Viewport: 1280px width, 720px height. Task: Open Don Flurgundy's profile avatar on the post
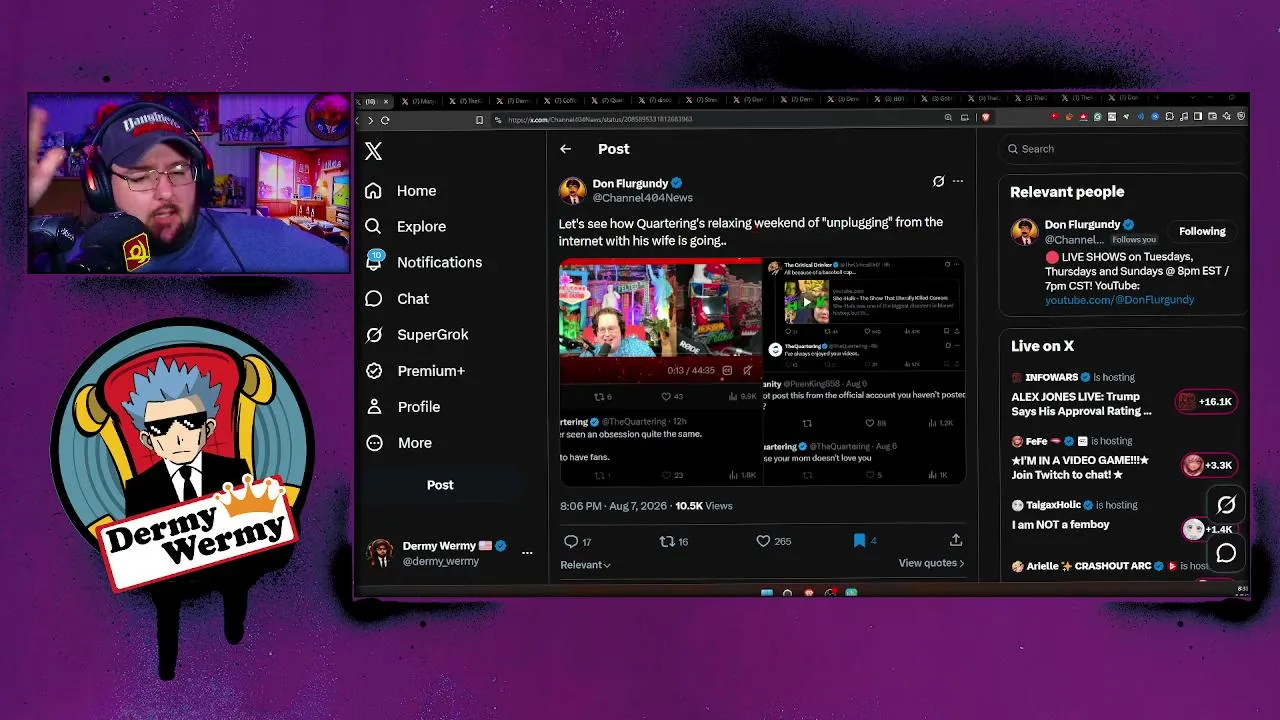573,190
